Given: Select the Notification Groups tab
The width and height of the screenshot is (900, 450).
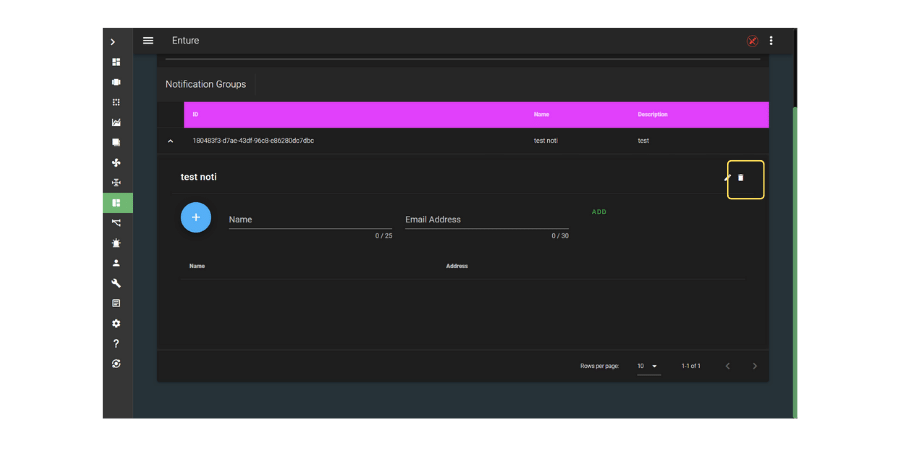Looking at the screenshot, I should point(205,84).
